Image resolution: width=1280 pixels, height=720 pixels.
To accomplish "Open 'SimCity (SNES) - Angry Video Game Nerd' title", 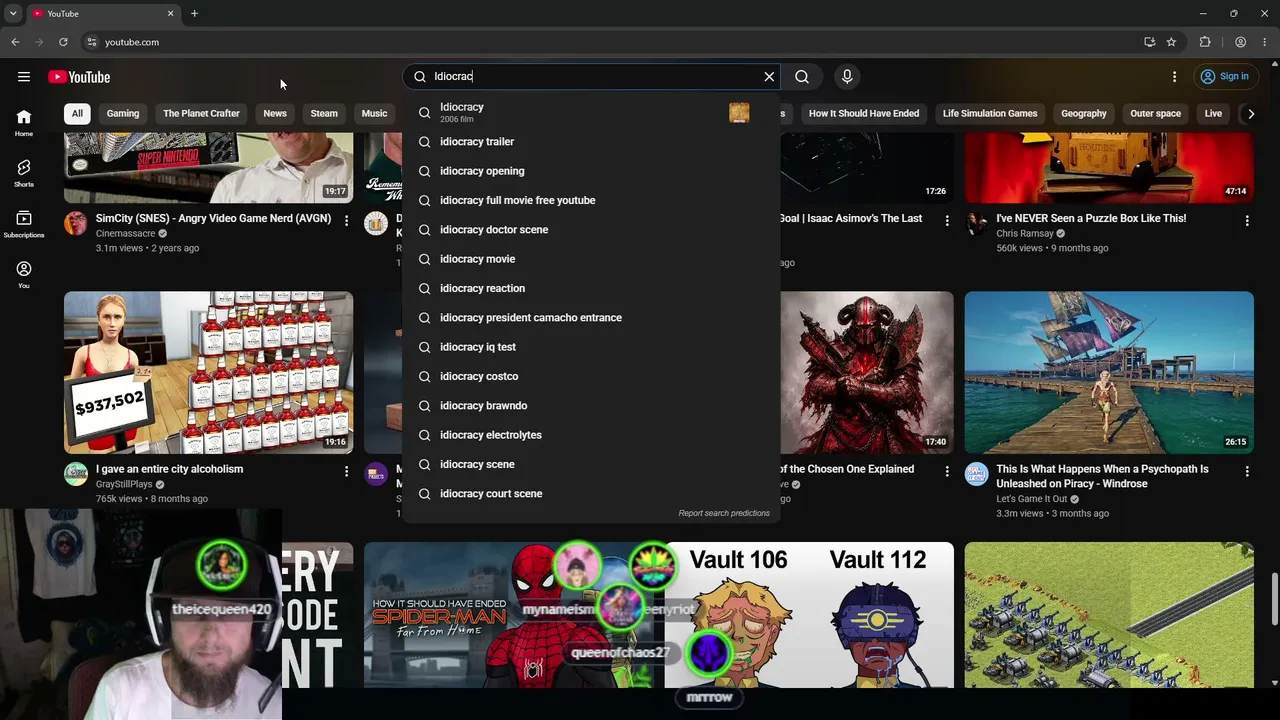I will 213,218.
